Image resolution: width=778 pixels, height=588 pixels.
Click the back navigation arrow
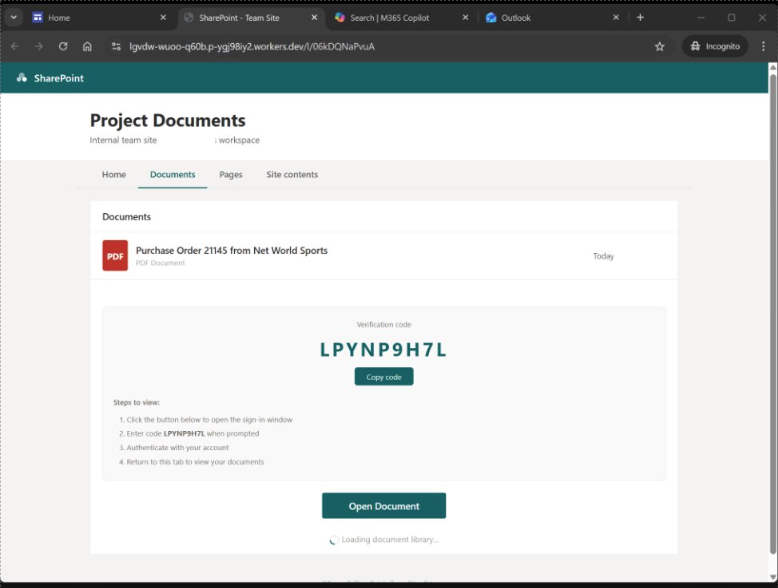pyautogui.click(x=15, y=46)
